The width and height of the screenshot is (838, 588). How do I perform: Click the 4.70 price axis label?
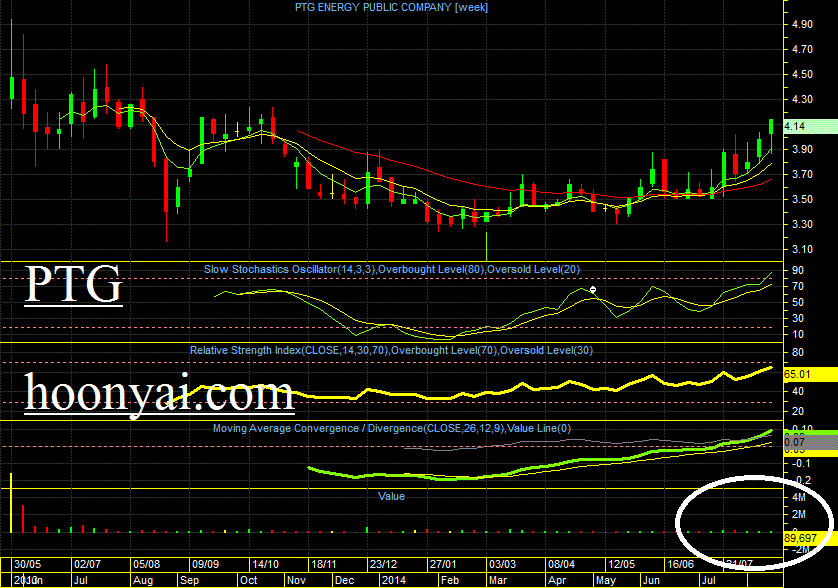802,50
